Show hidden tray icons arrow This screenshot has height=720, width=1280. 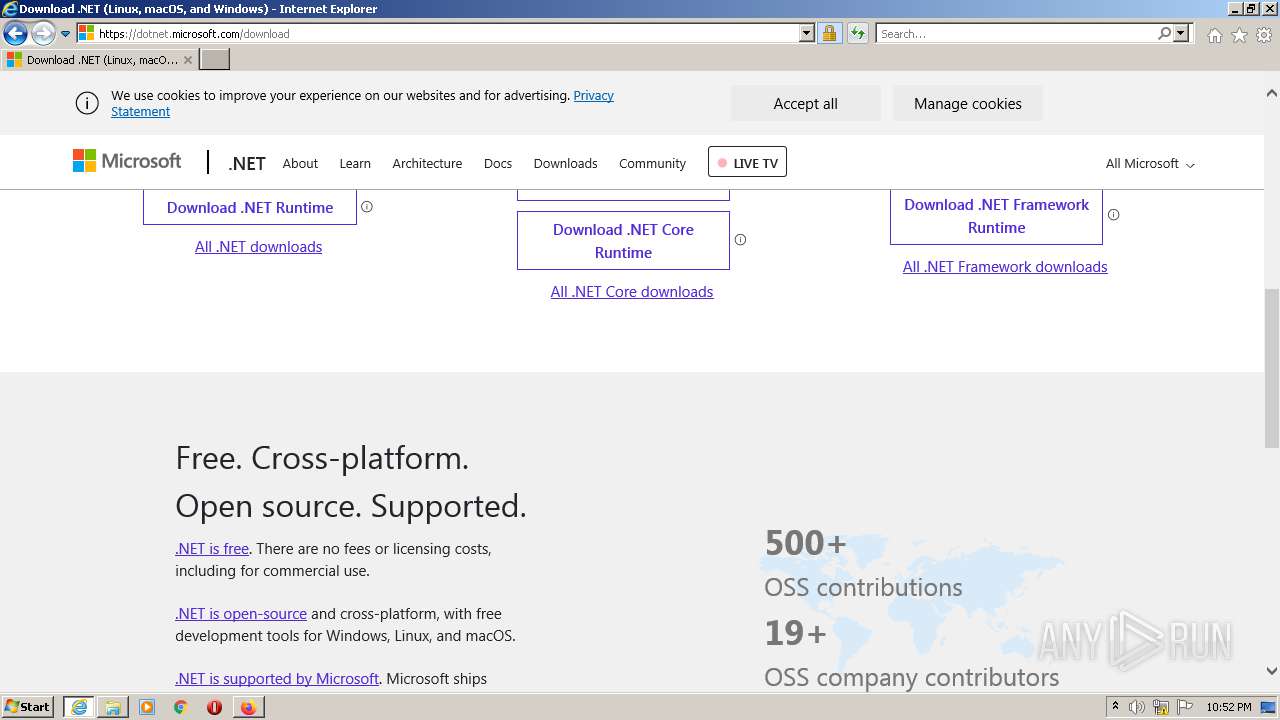1115,707
